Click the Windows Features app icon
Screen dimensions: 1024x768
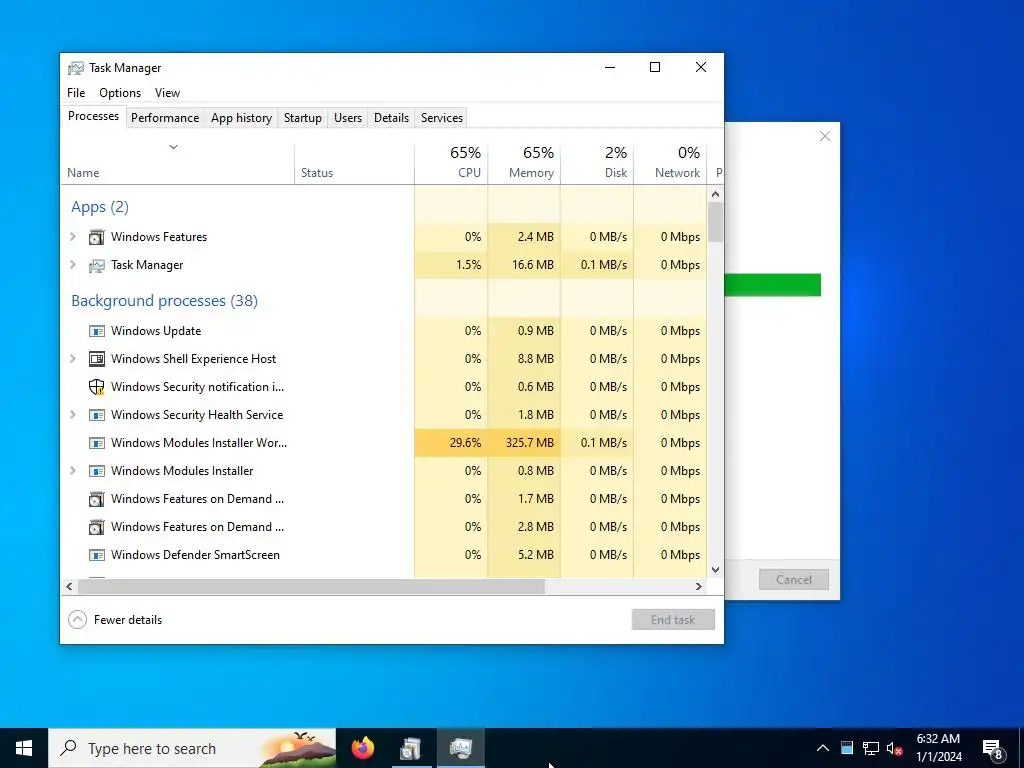(96, 237)
